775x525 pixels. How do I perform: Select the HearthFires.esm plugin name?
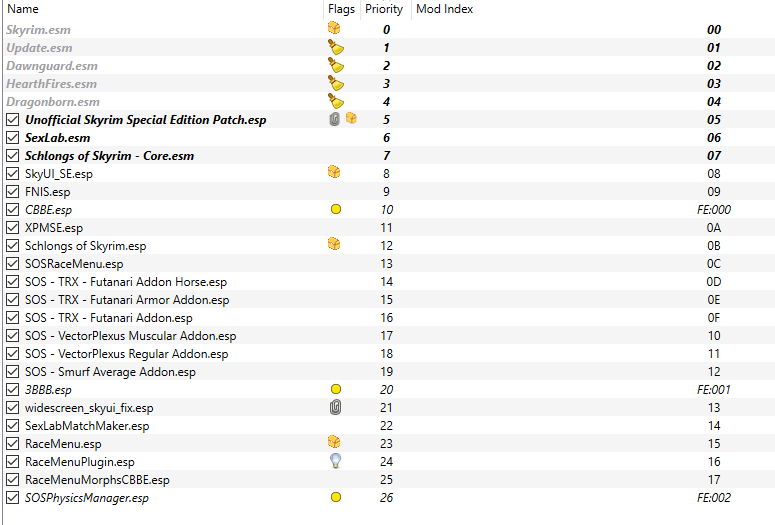click(x=51, y=84)
